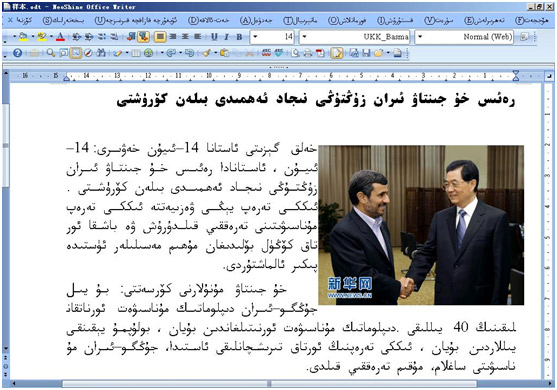Expand the UKK_Basma font name dropdown

pyautogui.click(x=304, y=37)
